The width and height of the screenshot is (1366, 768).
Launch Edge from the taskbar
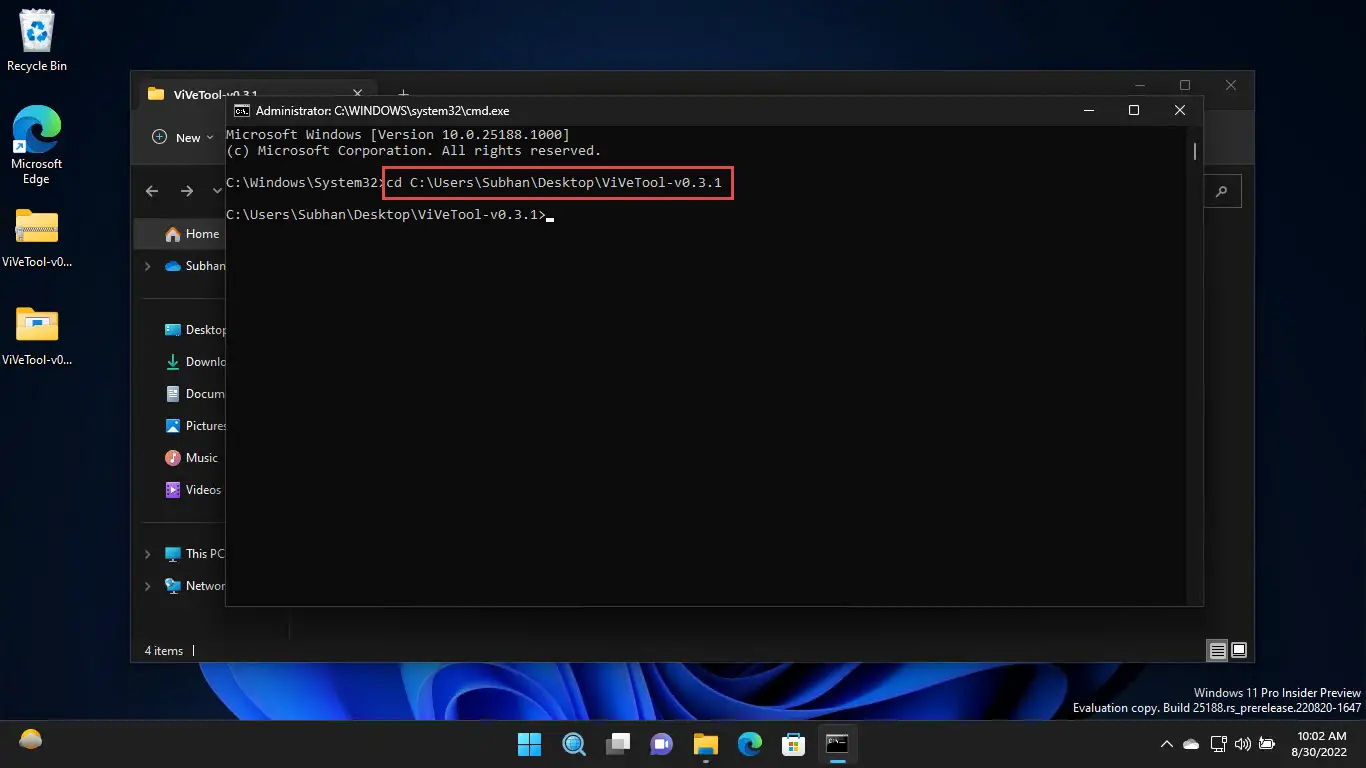(x=750, y=744)
